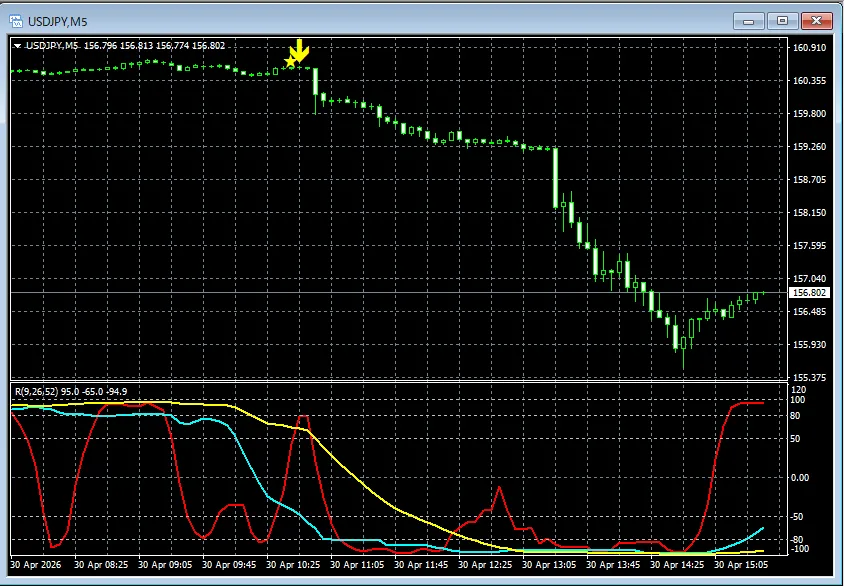Expand the triangle beside USDJPY,M5 chart label
This screenshot has height=586, width=845.
[x=17, y=46]
